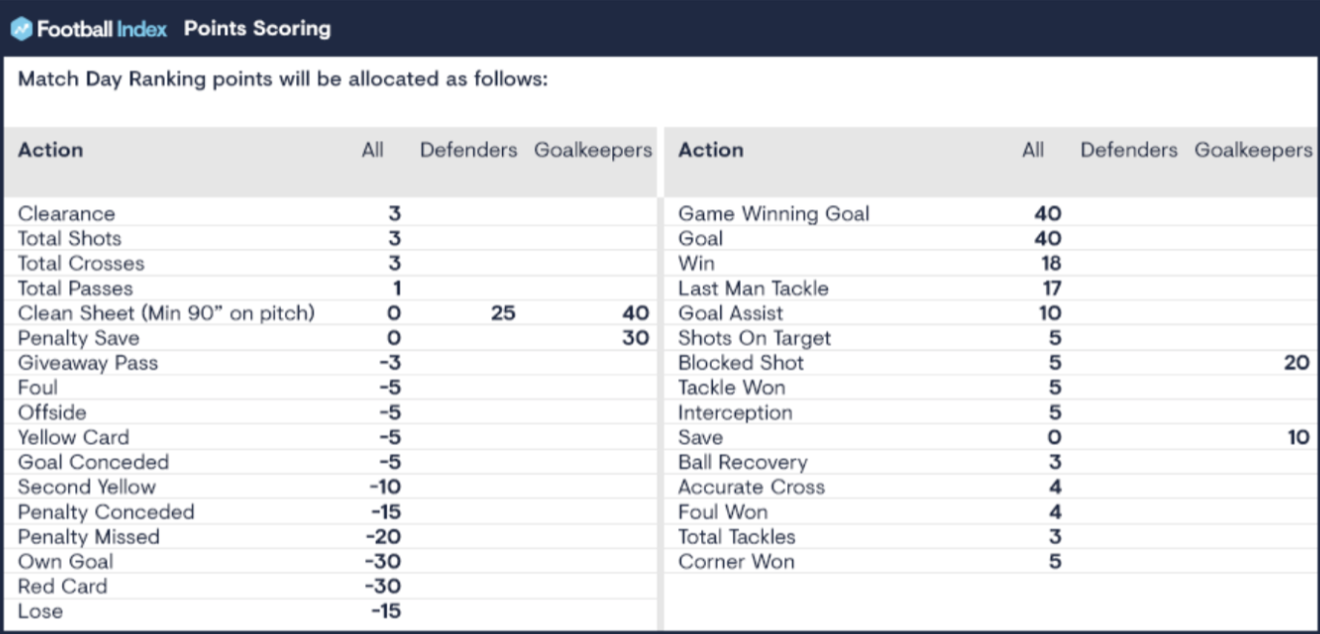Screen dimensions: 1320x634
Task: Click the Blocked Shot goalkeeper value 20
Action: pos(1296,363)
